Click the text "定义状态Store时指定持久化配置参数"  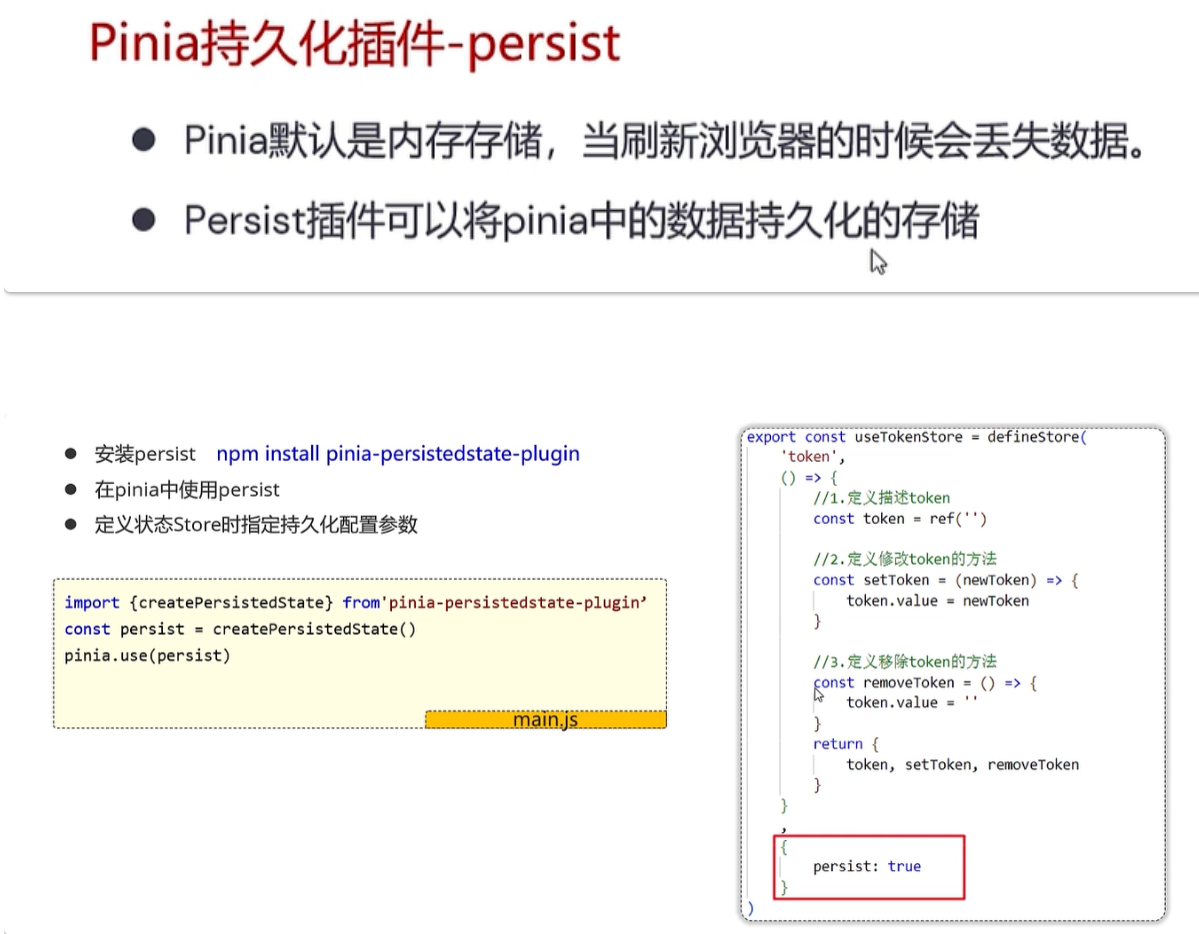[256, 524]
